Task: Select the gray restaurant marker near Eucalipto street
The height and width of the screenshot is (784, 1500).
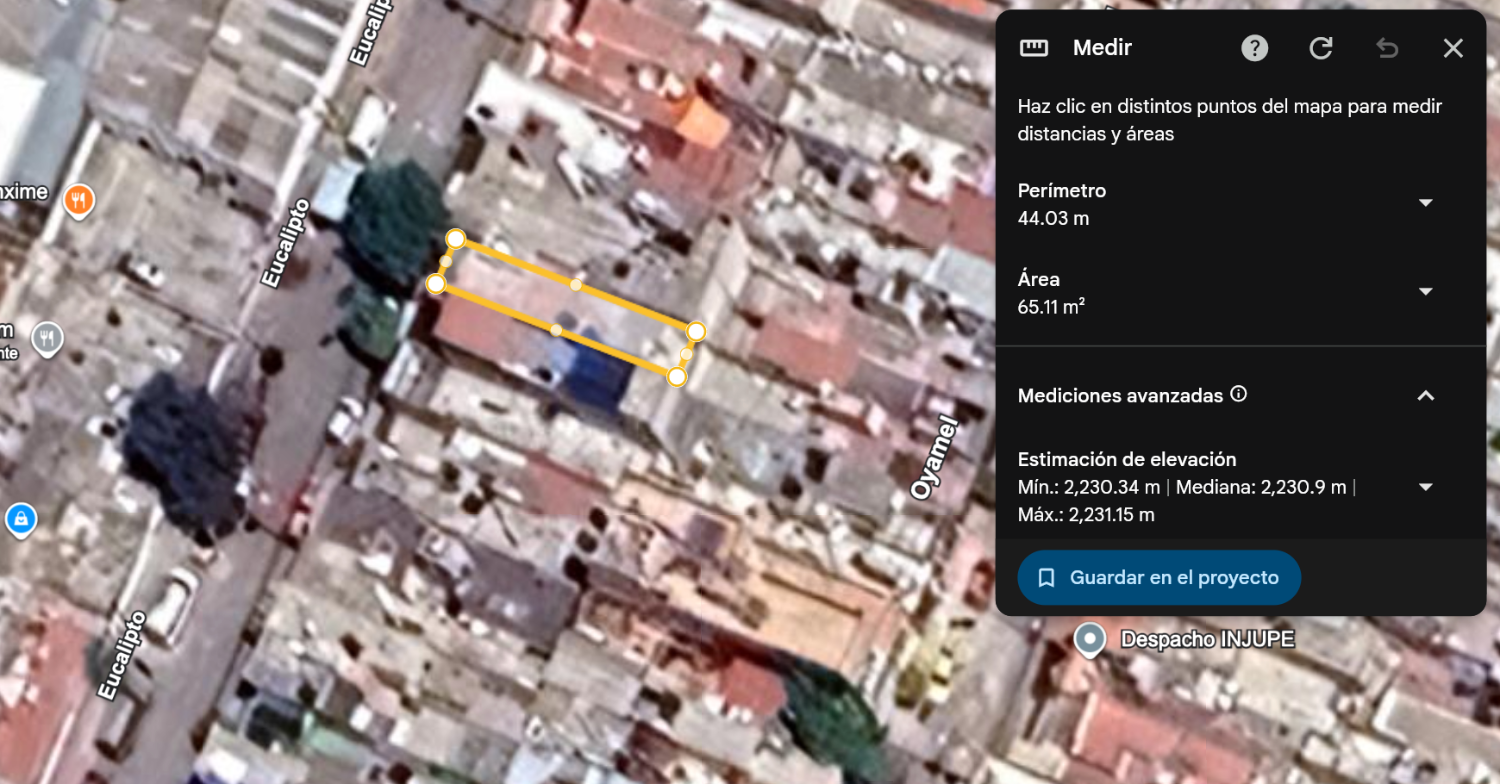Action: 47,339
